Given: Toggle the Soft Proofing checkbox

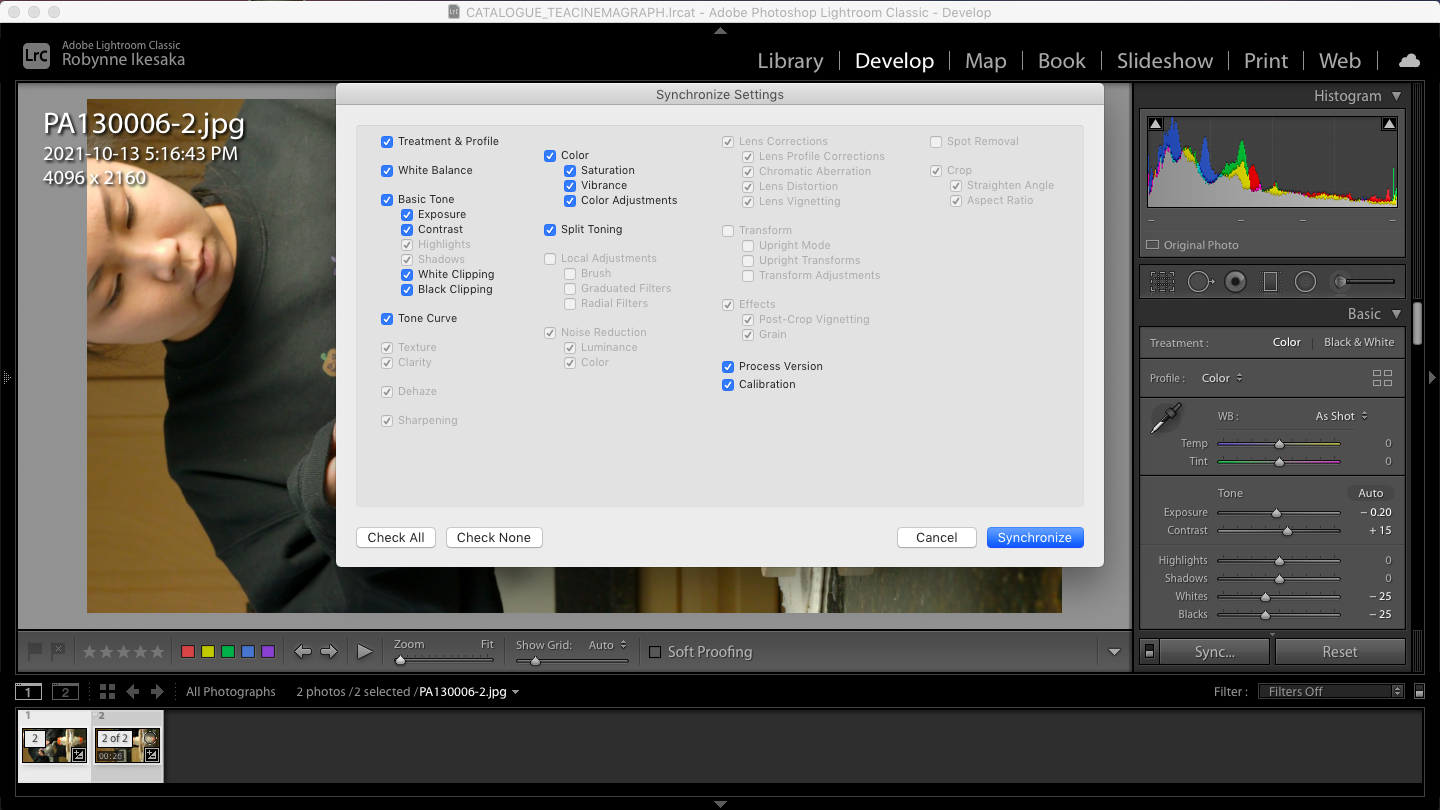Looking at the screenshot, I should pos(655,651).
